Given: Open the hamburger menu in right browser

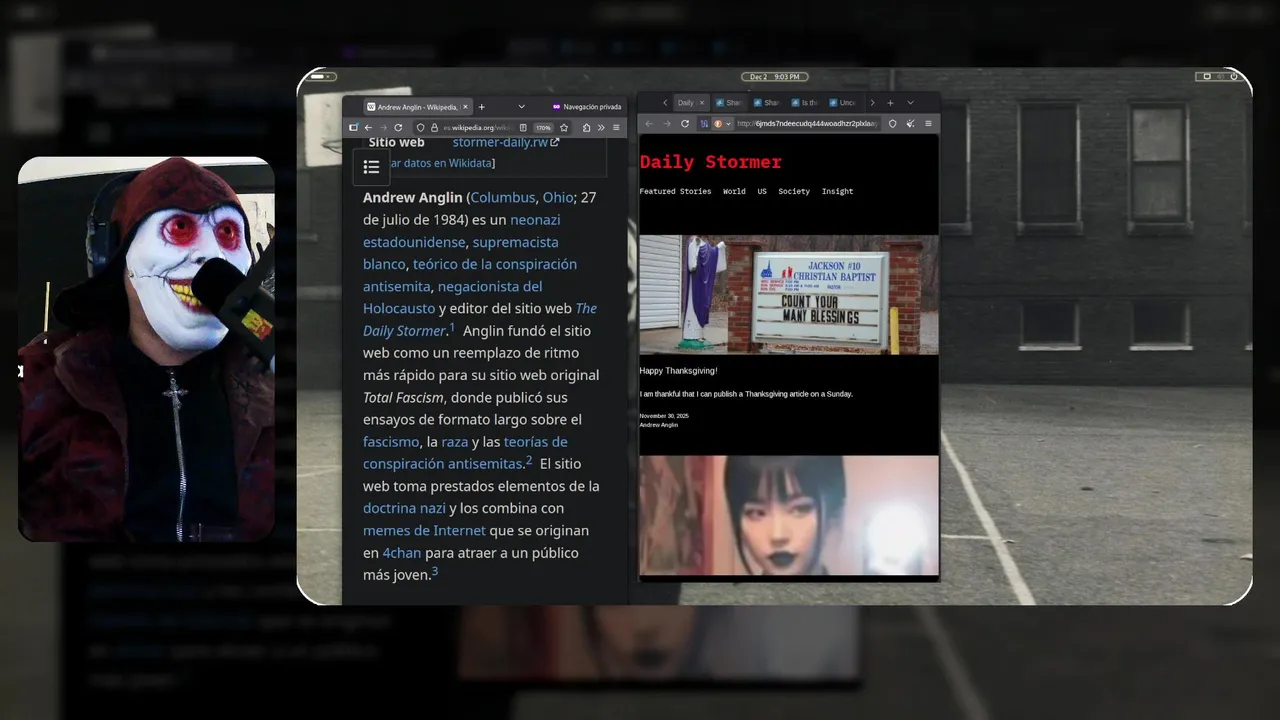Looking at the screenshot, I should (928, 124).
